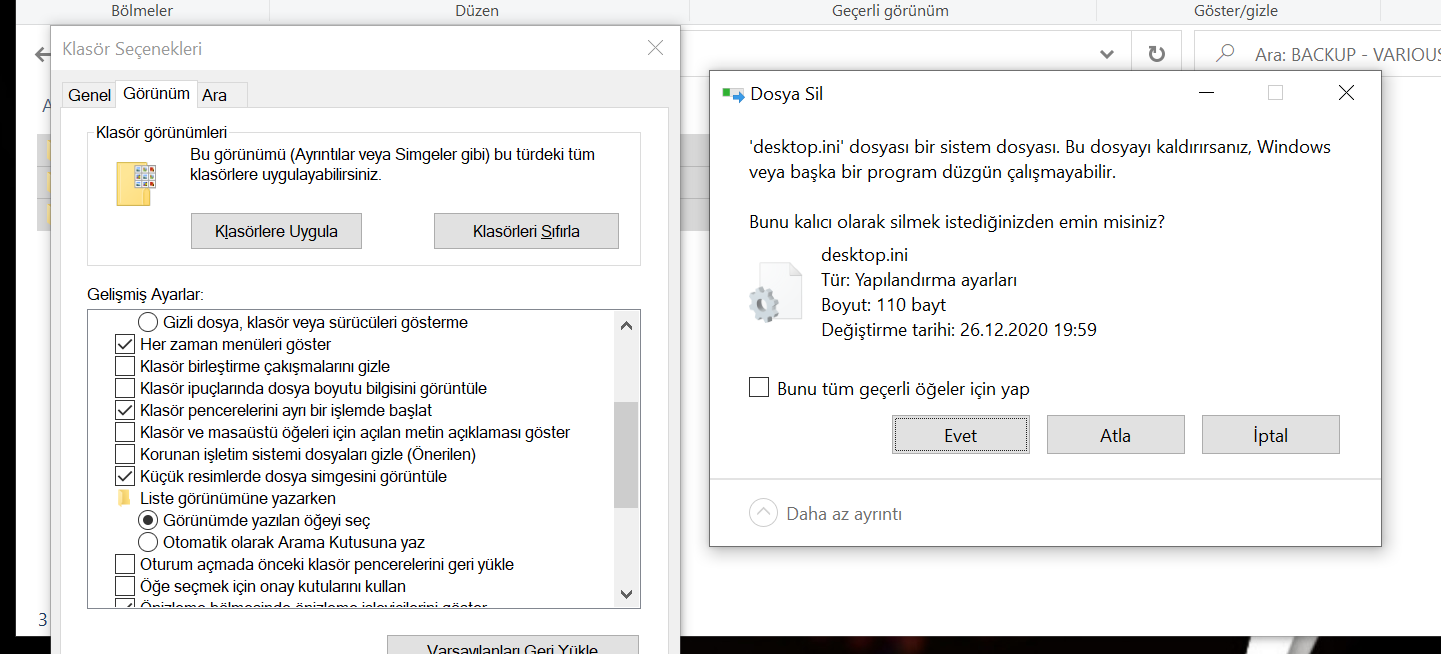Click the desktop.ini file name text
This screenshot has width=1441, height=654.
coord(864,255)
